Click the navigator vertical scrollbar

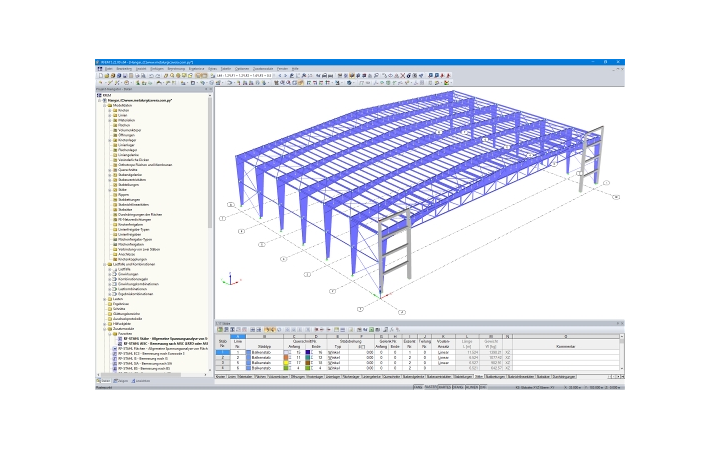[210, 161]
